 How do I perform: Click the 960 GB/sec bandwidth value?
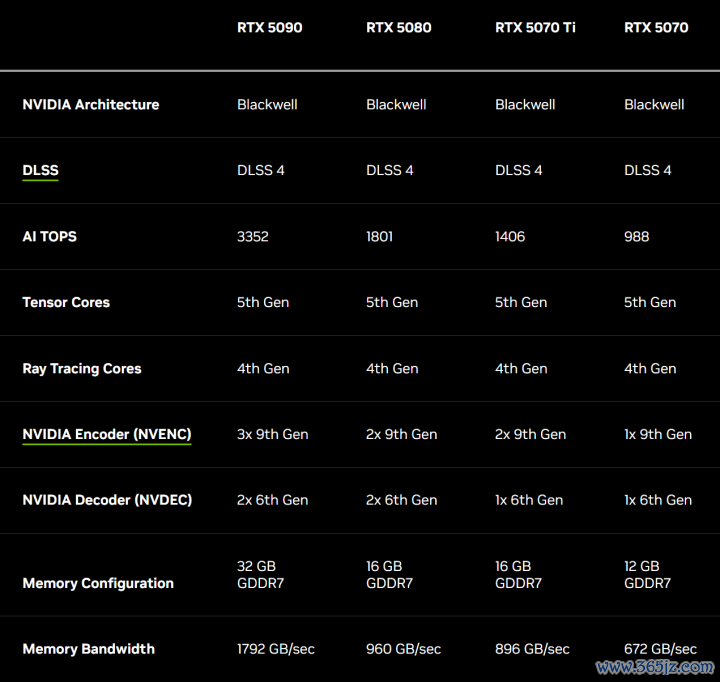(404, 649)
